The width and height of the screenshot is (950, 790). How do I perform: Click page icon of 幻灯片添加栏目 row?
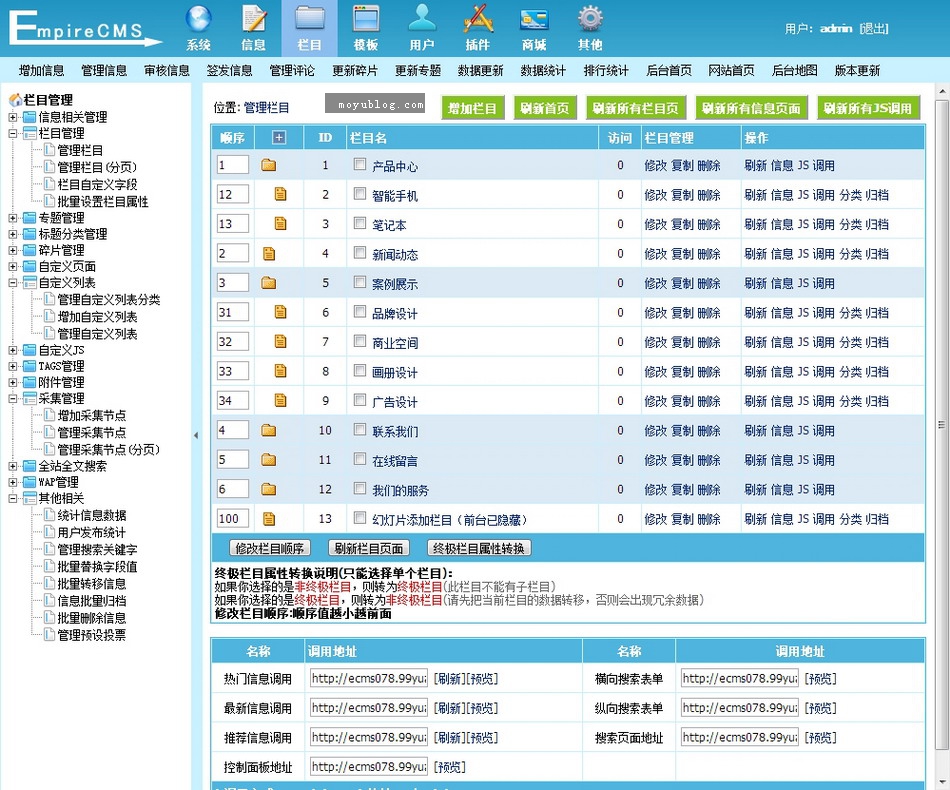(x=269, y=519)
